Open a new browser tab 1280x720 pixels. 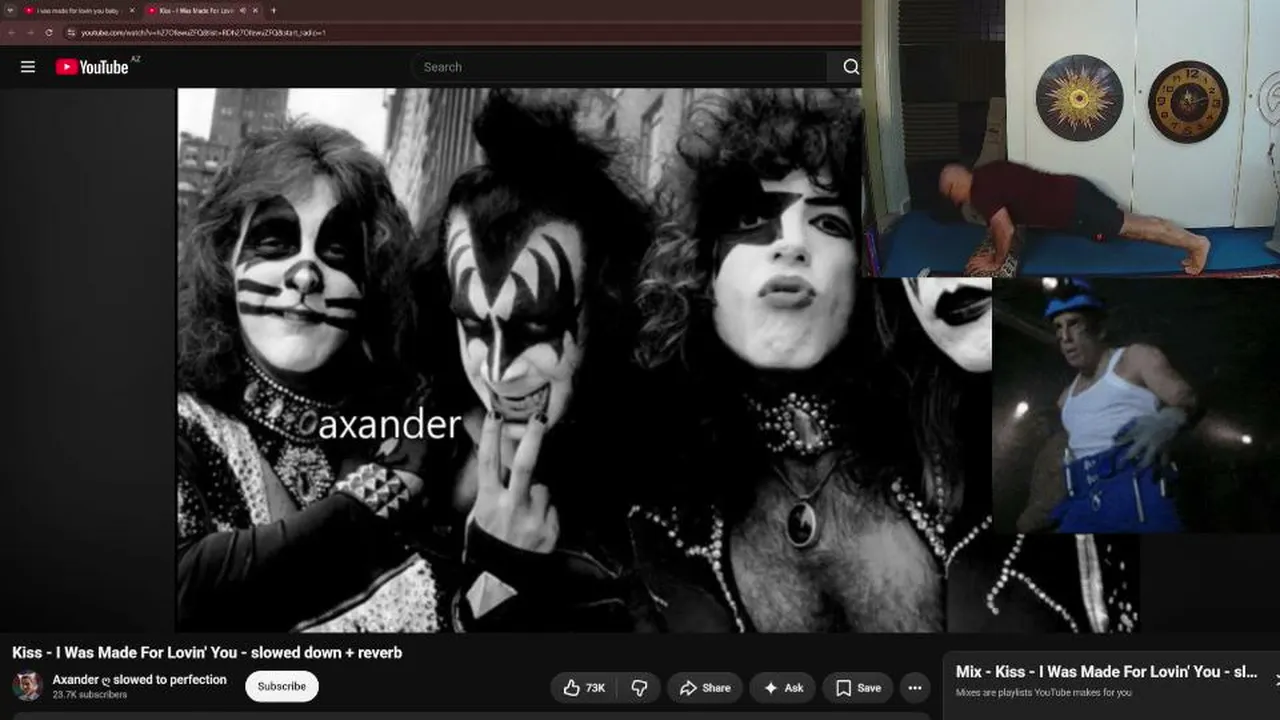coord(273,10)
